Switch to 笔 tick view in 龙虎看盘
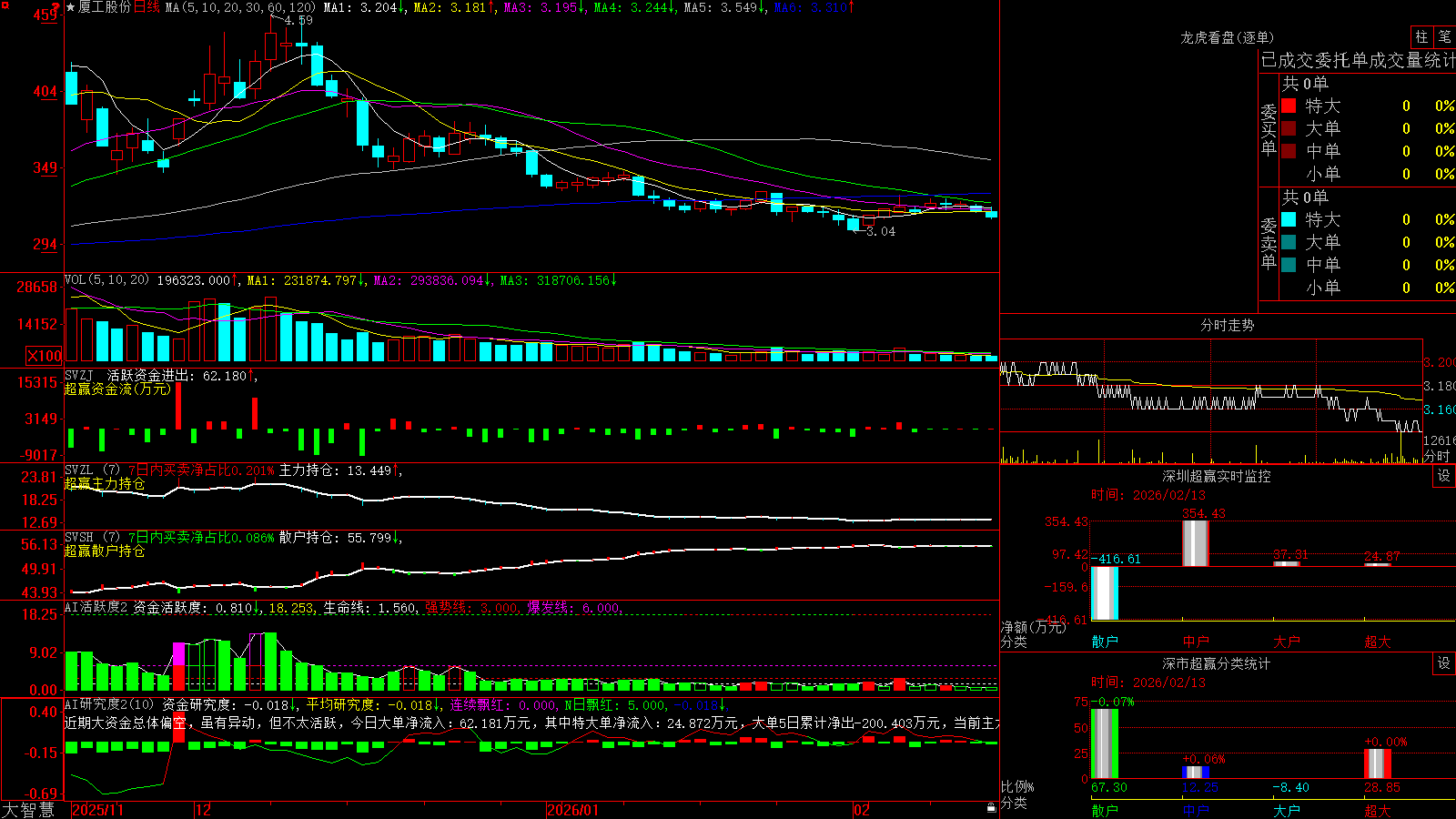The width and height of the screenshot is (1456, 819). tap(1445, 36)
